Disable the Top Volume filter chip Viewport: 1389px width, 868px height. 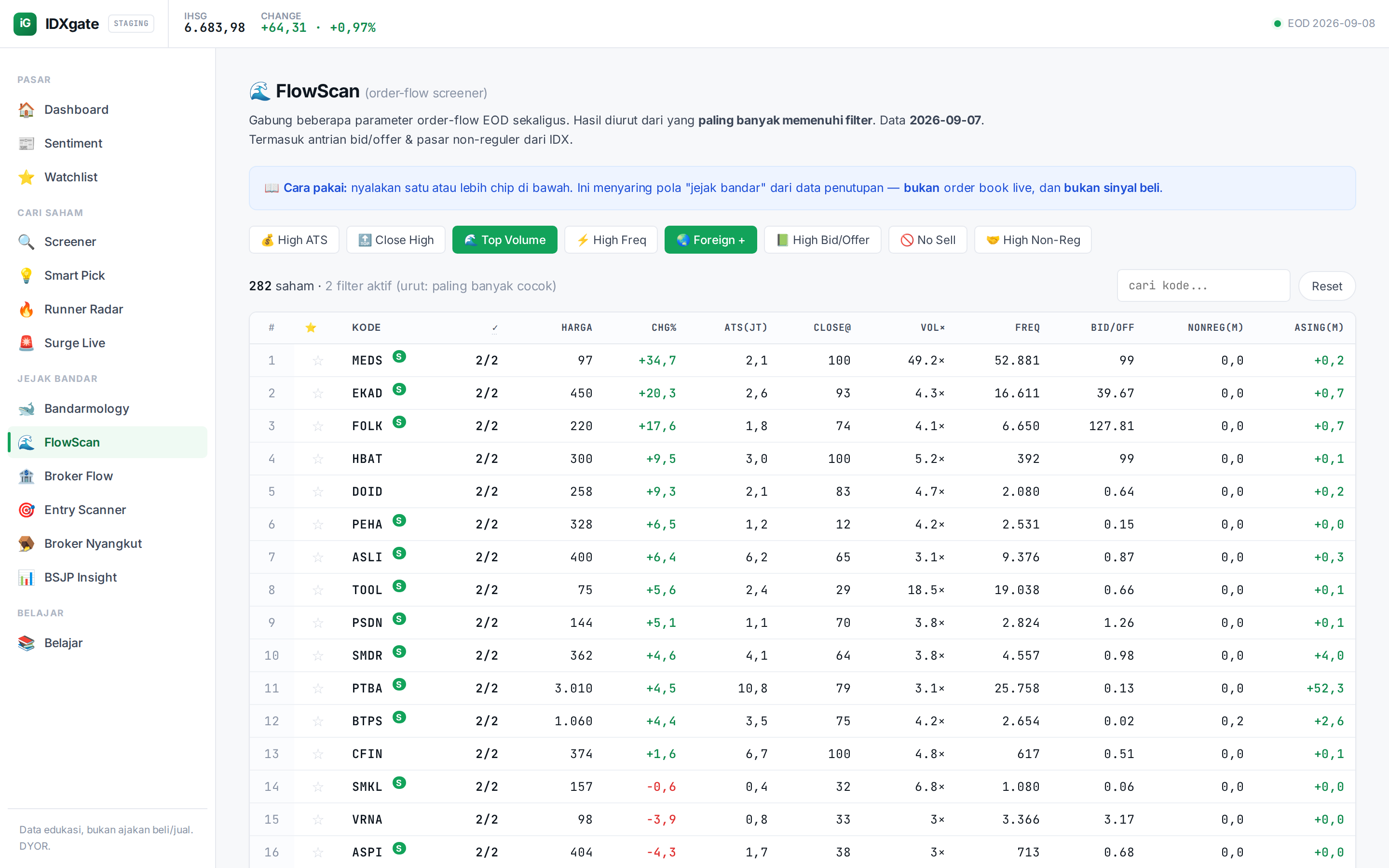[504, 240]
